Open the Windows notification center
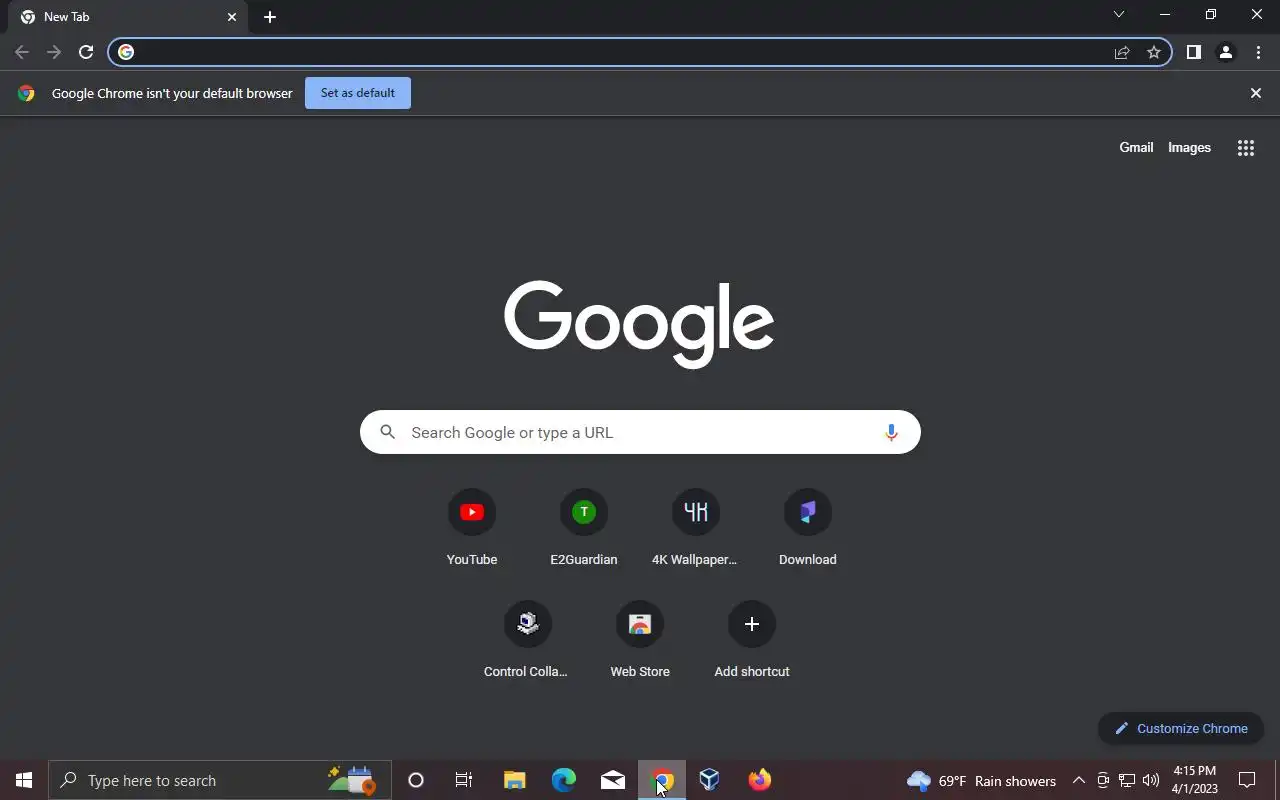The image size is (1280, 800). click(1247, 780)
